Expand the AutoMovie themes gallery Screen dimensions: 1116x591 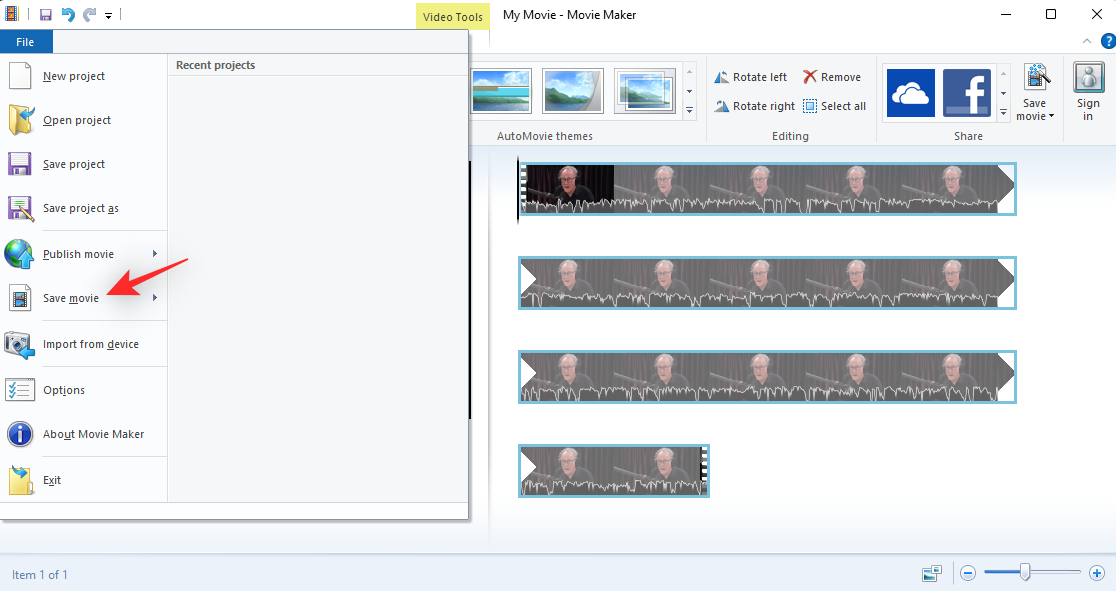click(689, 110)
